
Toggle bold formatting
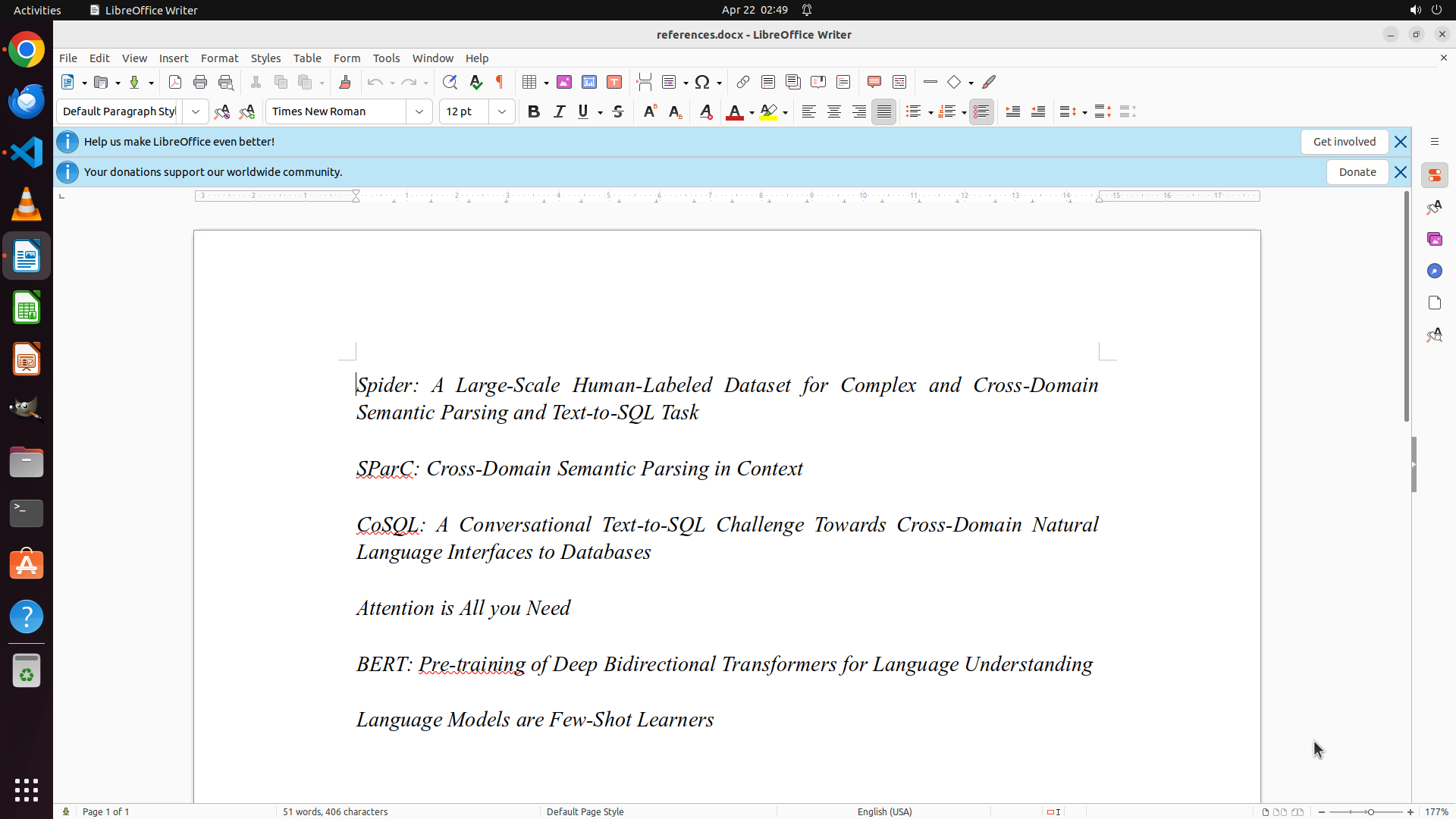coord(534,112)
